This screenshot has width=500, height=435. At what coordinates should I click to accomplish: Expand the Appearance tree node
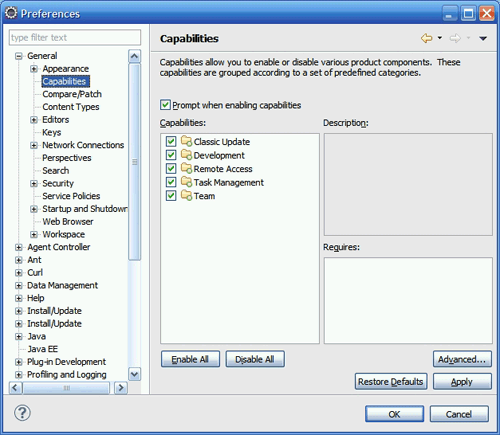34,69
